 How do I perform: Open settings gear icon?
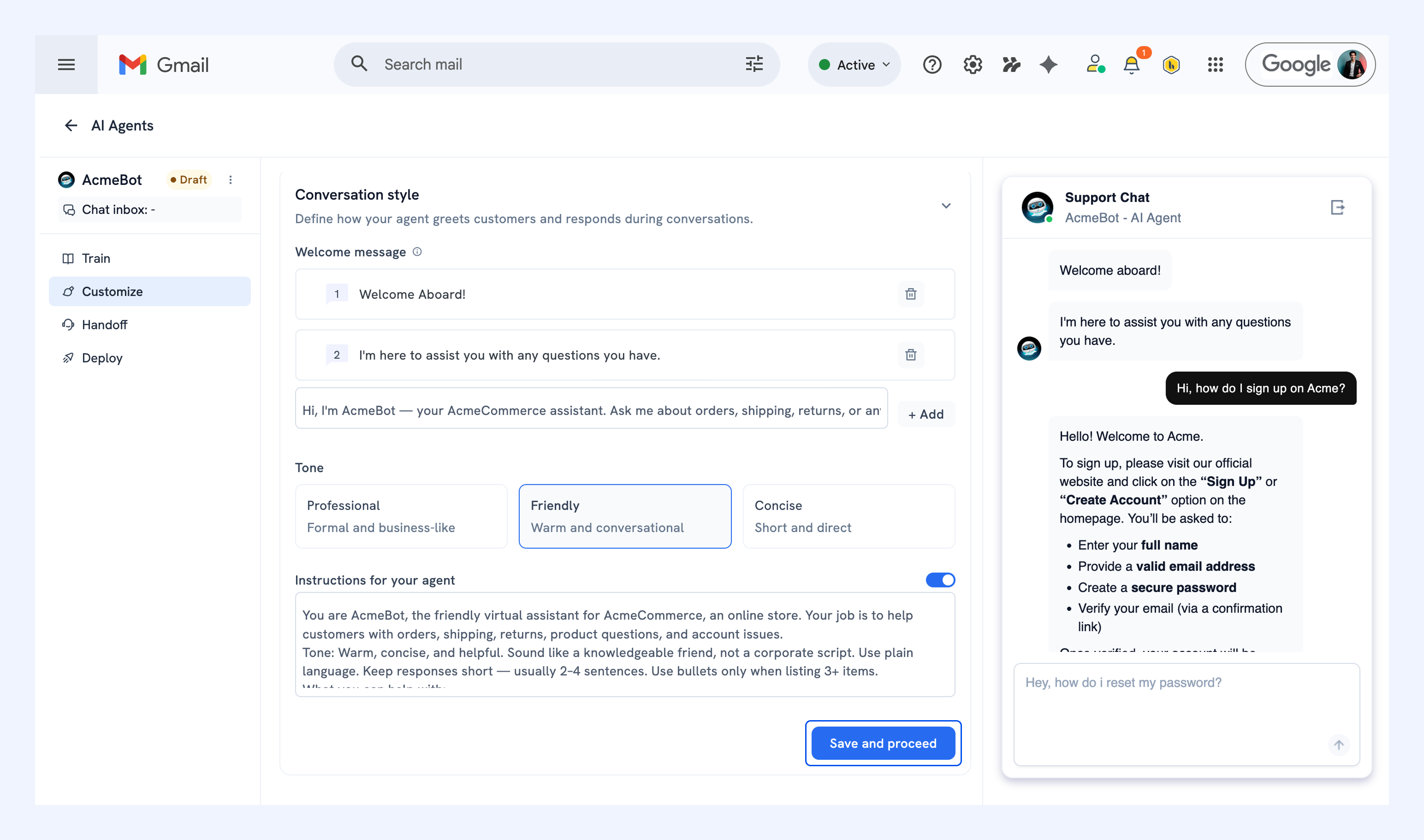tap(973, 65)
